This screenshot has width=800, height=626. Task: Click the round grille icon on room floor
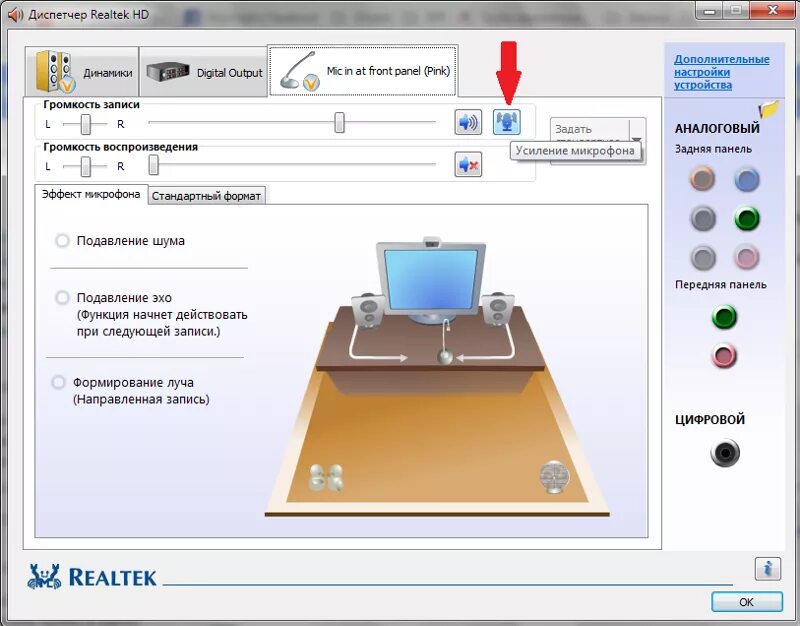pos(554,477)
